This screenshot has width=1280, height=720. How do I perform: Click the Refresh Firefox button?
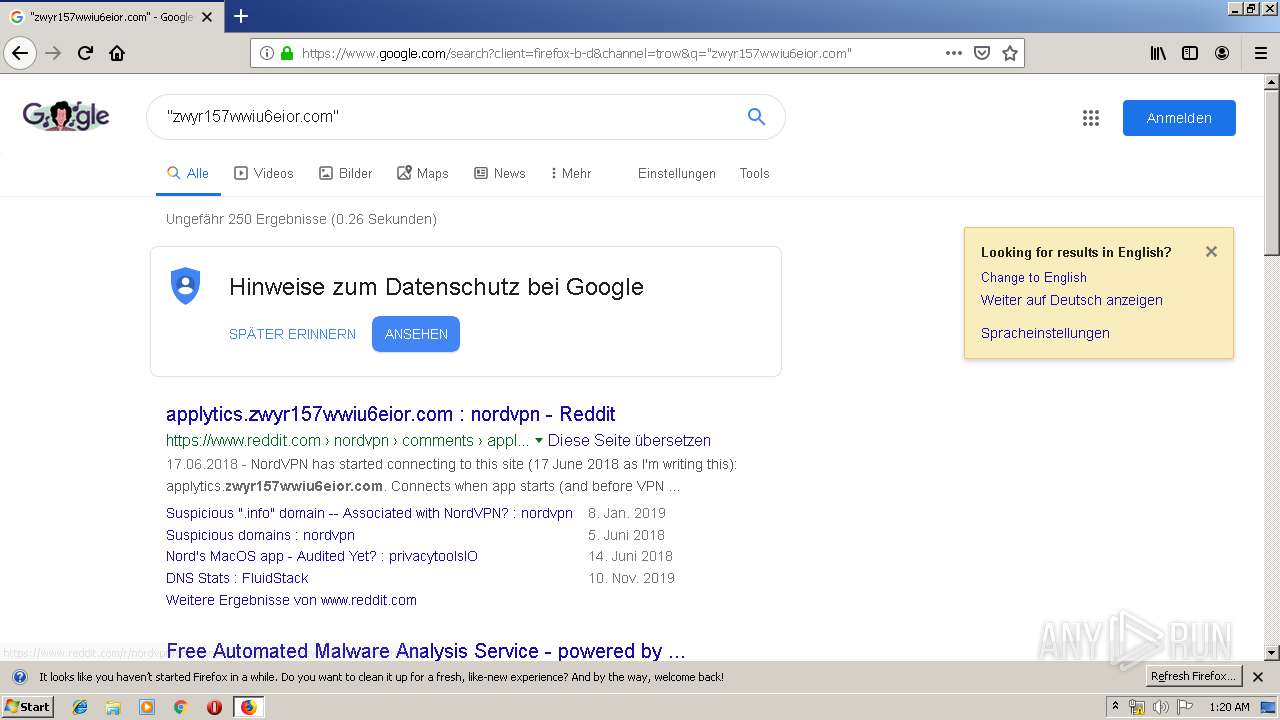click(x=1194, y=677)
